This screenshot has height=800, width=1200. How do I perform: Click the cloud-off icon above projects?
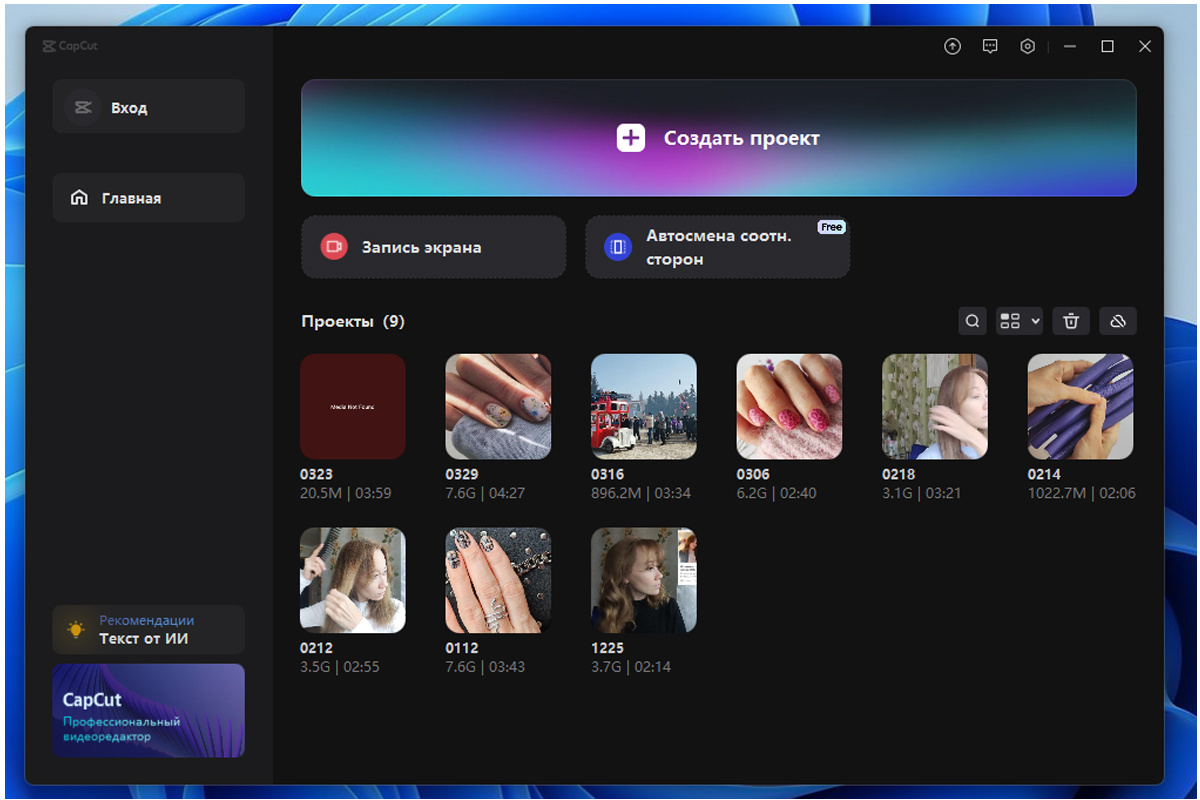(x=1118, y=321)
